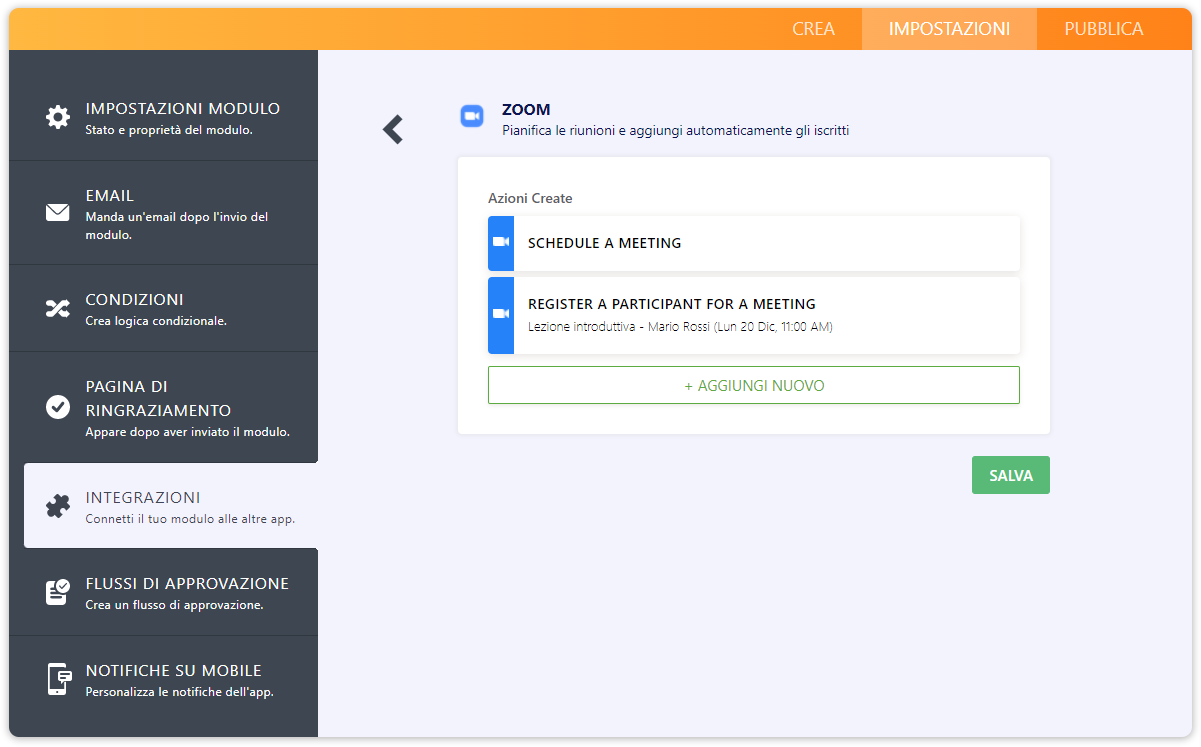
Task: Click the camera icon on Register a Participant
Action: click(501, 314)
